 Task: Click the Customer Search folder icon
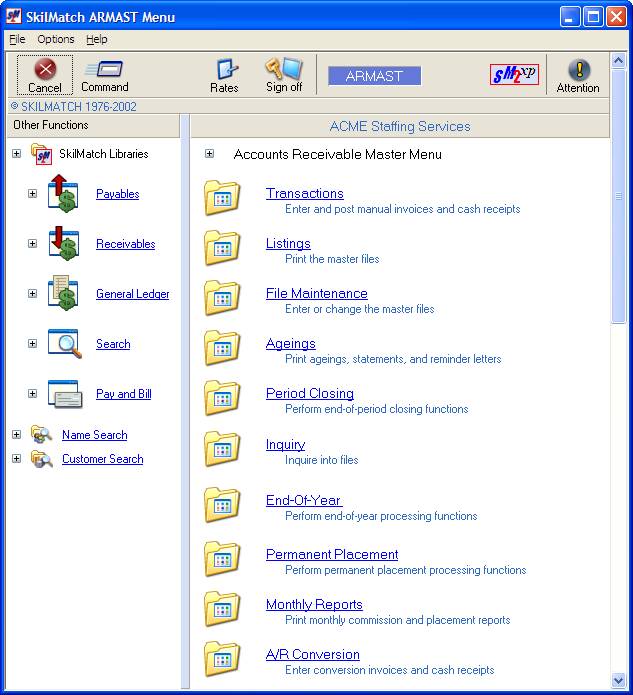pyautogui.click(x=41, y=459)
